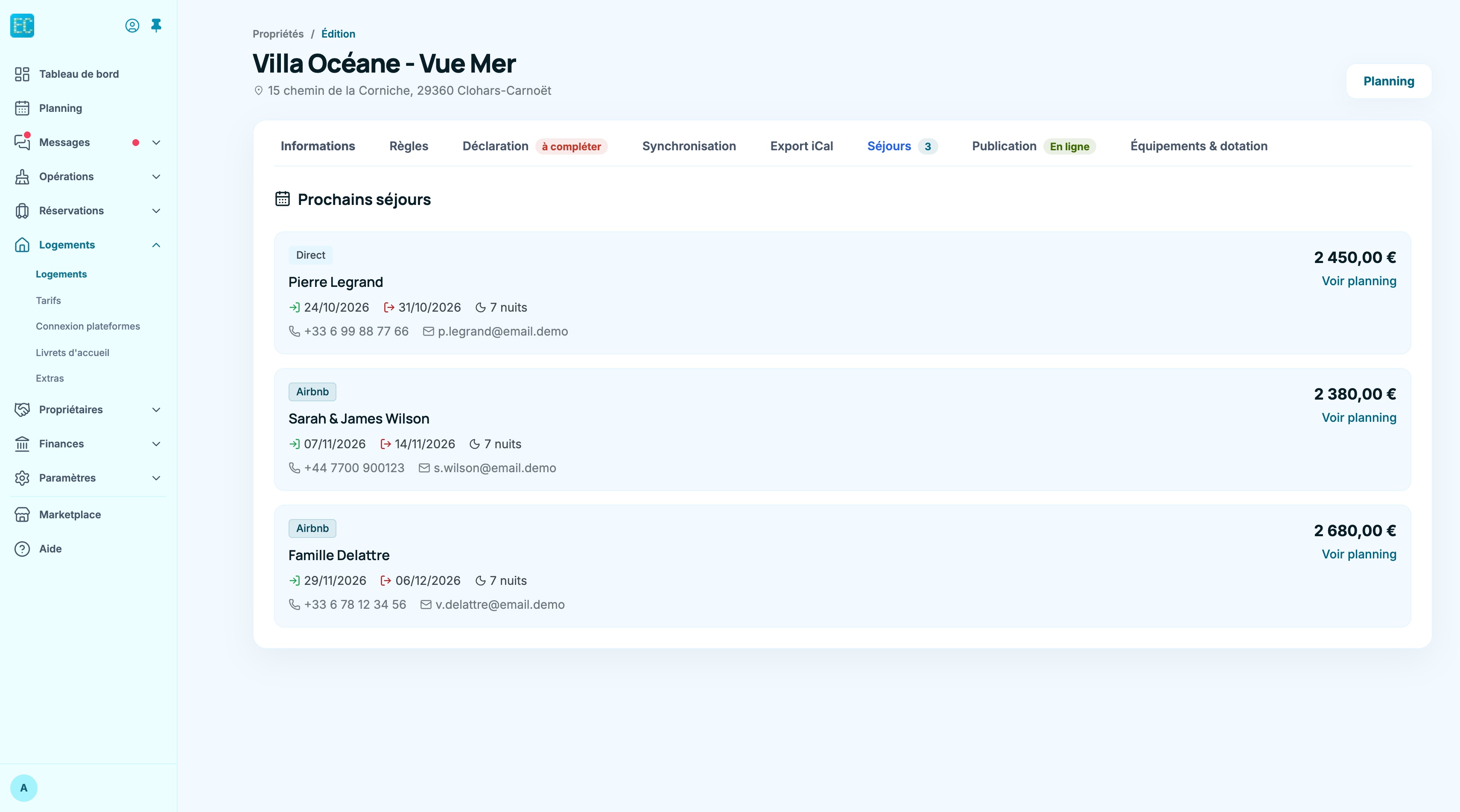Image resolution: width=1460 pixels, height=812 pixels.
Task: Open the Publication tab
Action: pos(1034,146)
